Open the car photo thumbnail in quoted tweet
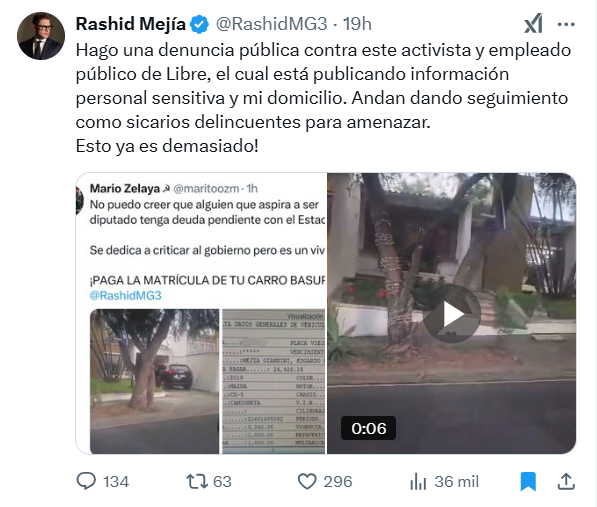Screen dimensions: 597x507 click(x=155, y=381)
